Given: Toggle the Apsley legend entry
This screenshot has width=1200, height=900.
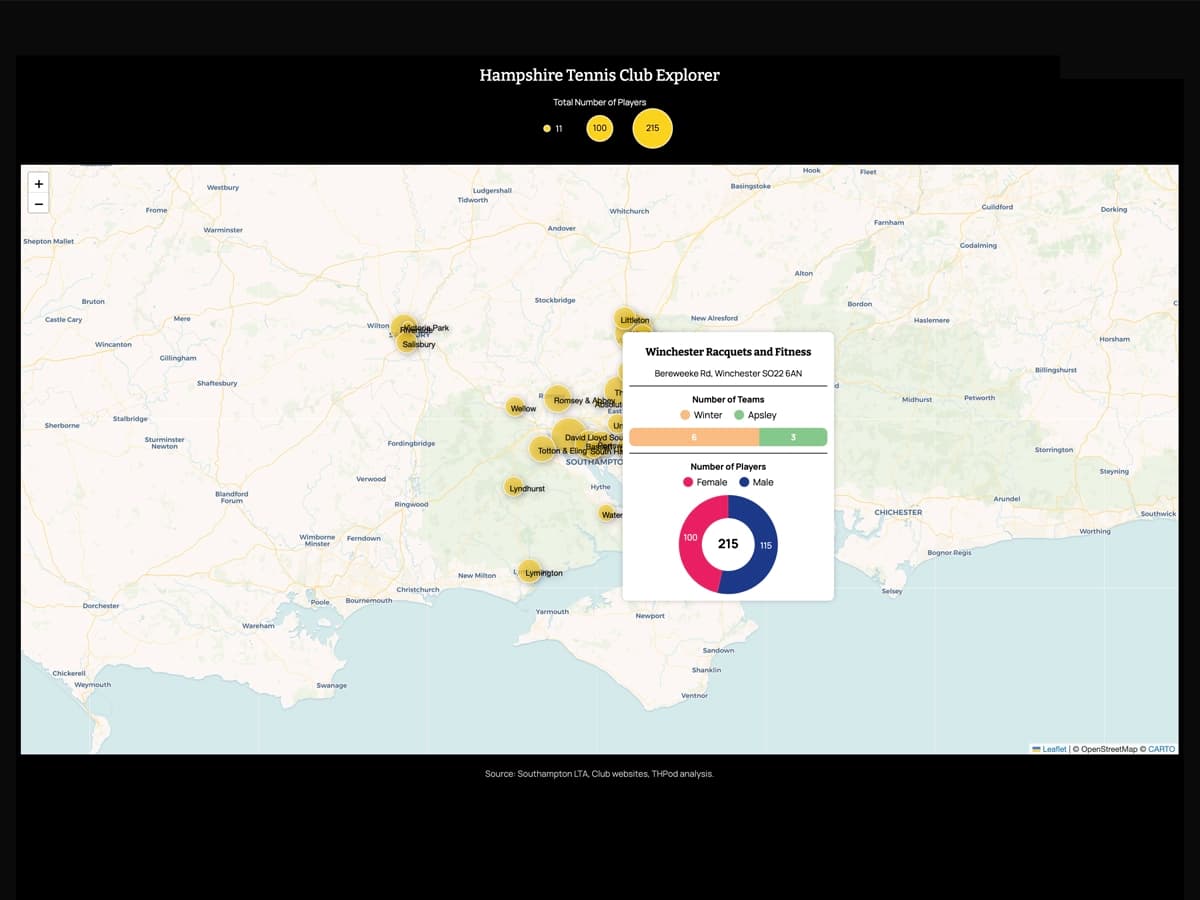Looking at the screenshot, I should click(x=758, y=415).
